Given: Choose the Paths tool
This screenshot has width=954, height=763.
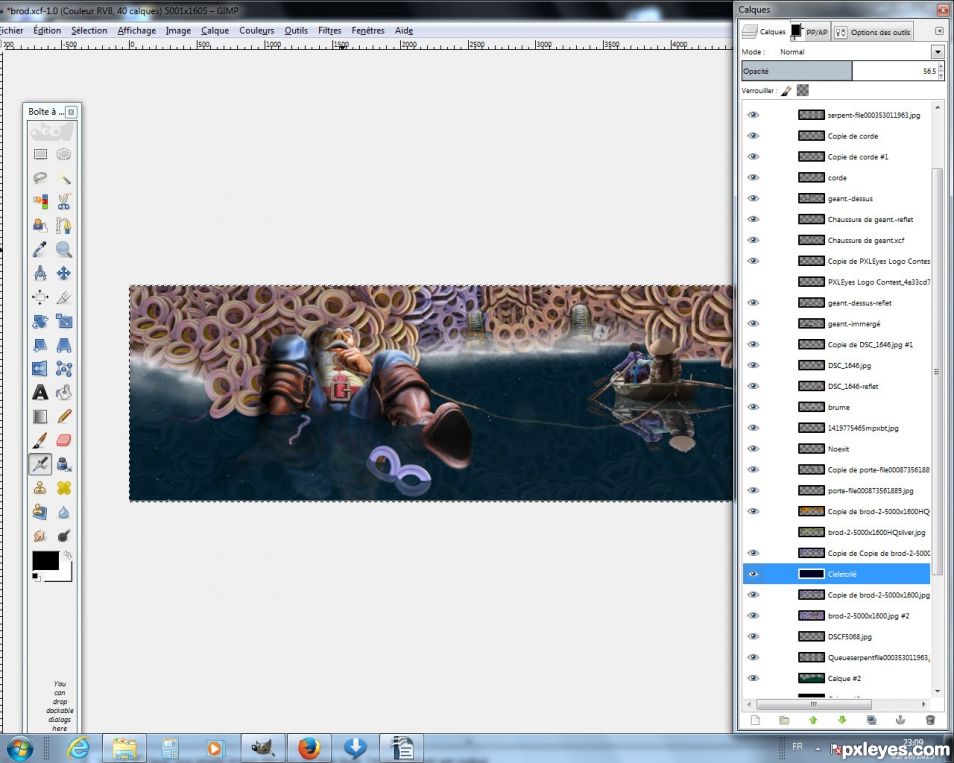Looking at the screenshot, I should coord(64,226).
